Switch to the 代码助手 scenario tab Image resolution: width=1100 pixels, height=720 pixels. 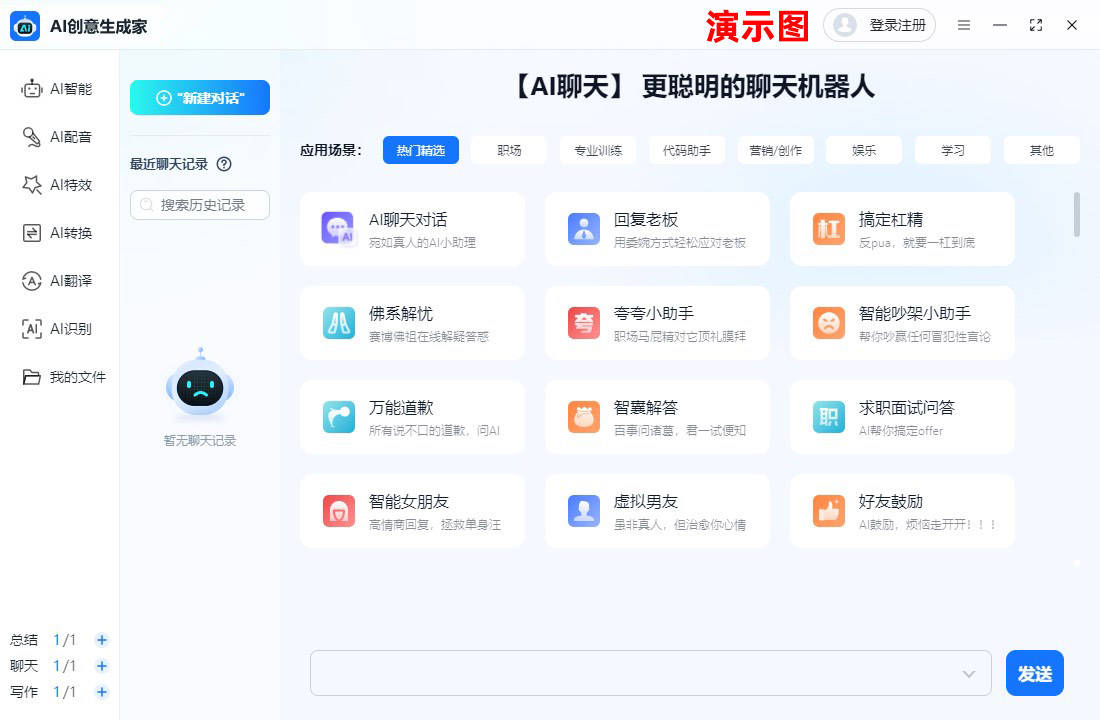[x=686, y=149]
